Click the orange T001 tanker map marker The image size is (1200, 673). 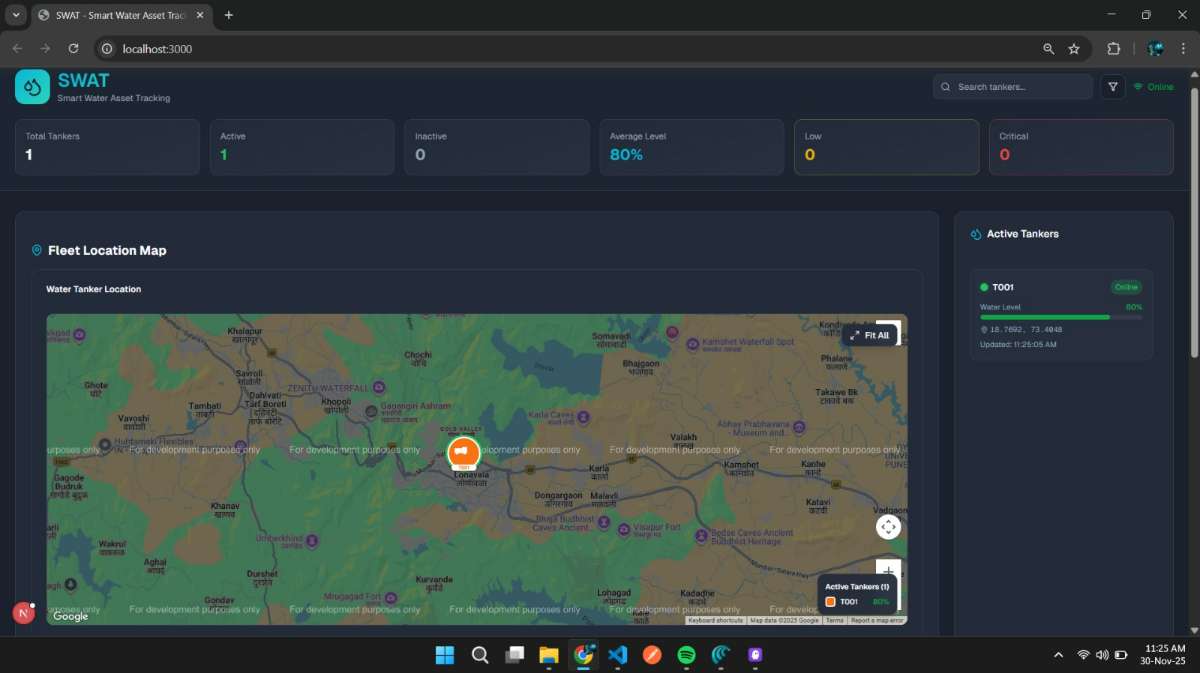463,452
